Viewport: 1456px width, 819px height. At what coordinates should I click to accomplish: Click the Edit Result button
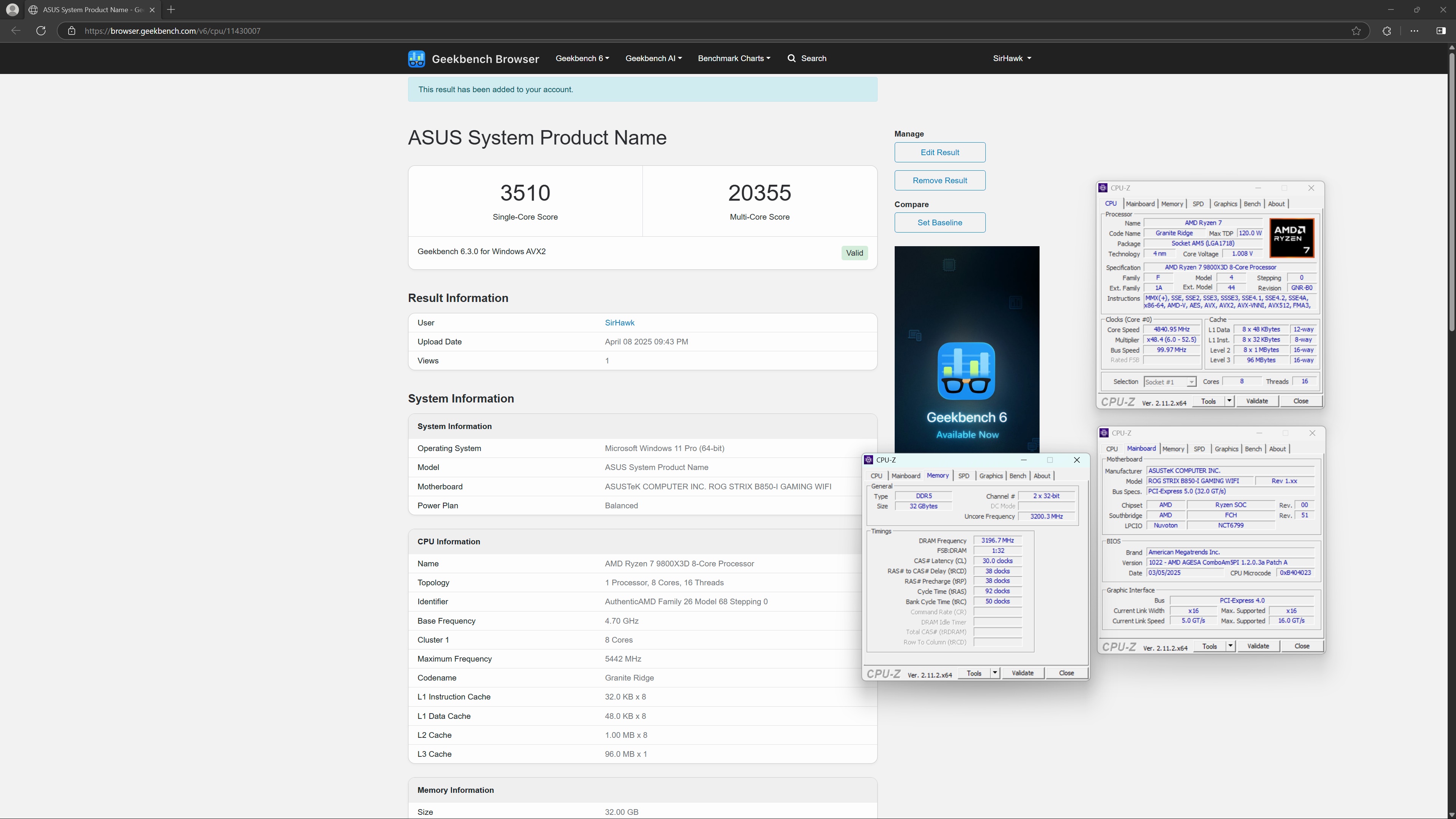[939, 152]
